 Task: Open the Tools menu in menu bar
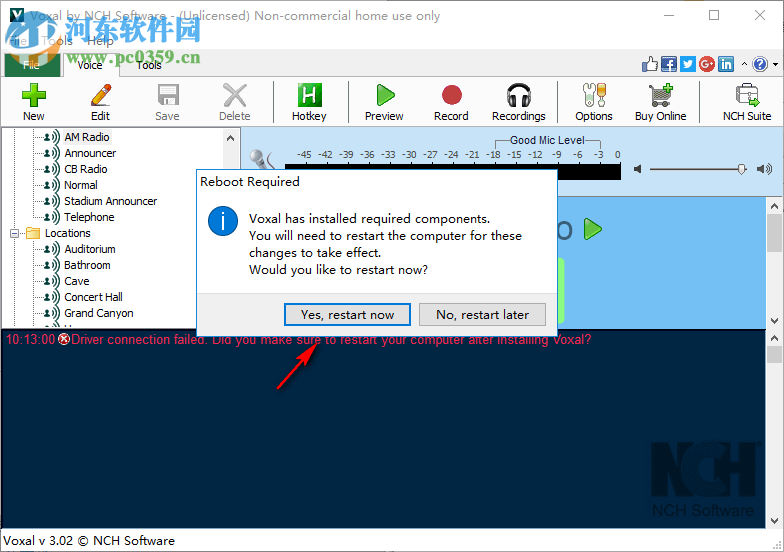[57, 41]
